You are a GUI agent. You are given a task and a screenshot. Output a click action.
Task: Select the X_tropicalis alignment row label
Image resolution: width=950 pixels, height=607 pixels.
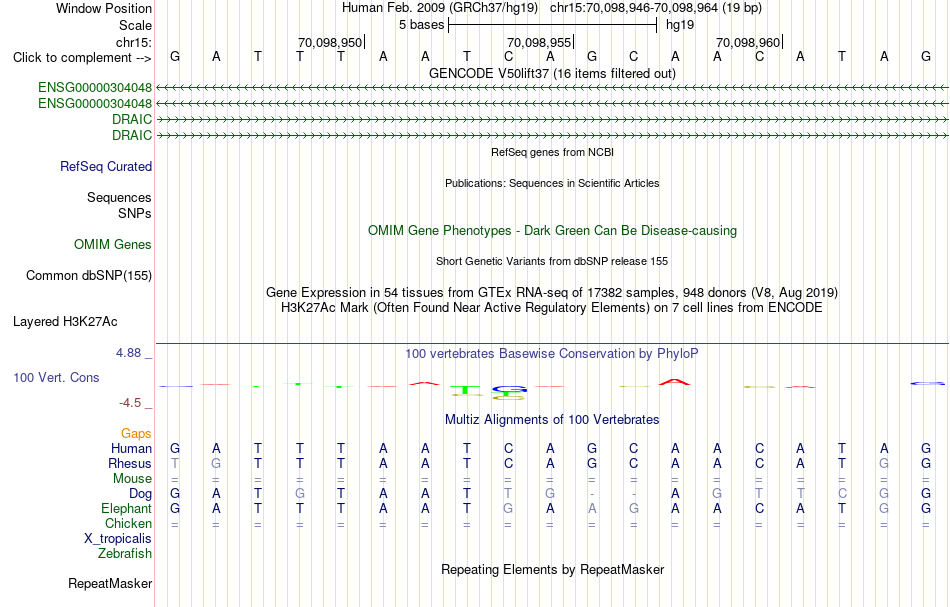[118, 539]
